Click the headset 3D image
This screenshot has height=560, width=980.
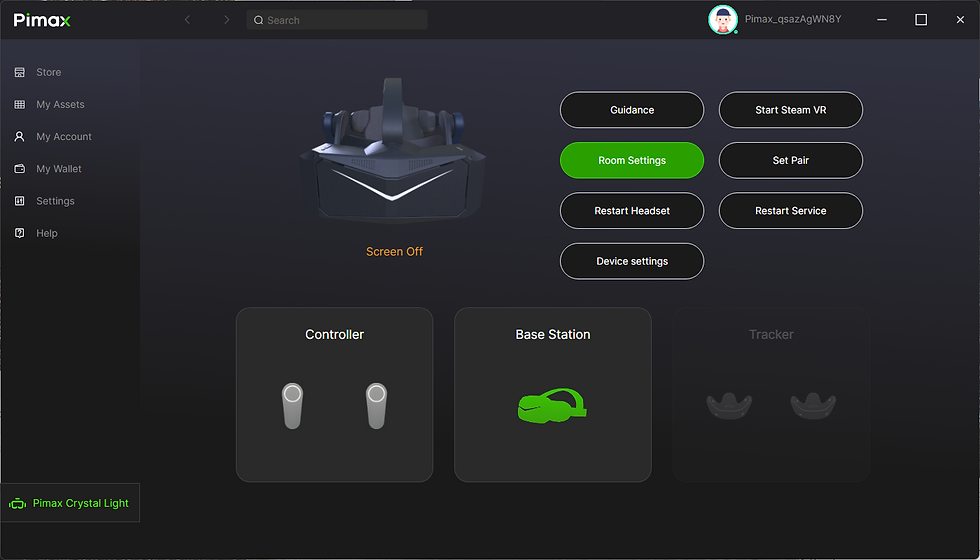[393, 151]
